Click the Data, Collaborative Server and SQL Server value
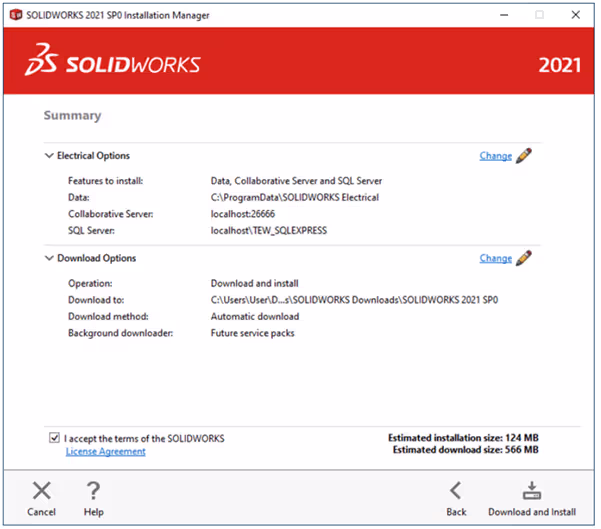Image resolution: width=601 pixels, height=529 pixels. tap(296, 181)
